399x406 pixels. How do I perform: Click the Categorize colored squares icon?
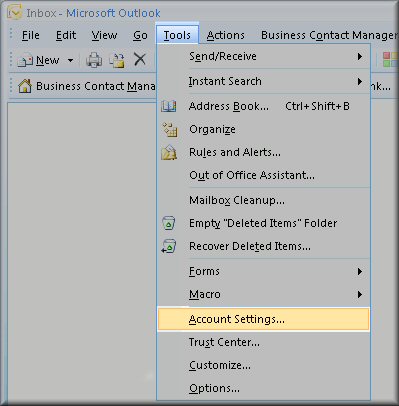[390, 60]
